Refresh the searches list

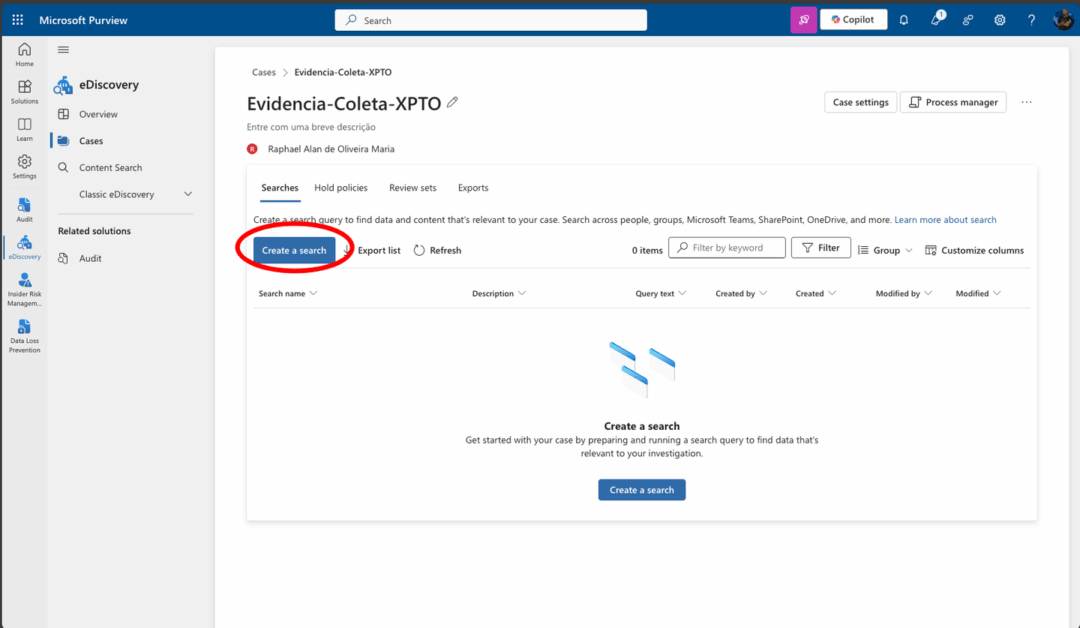(437, 250)
